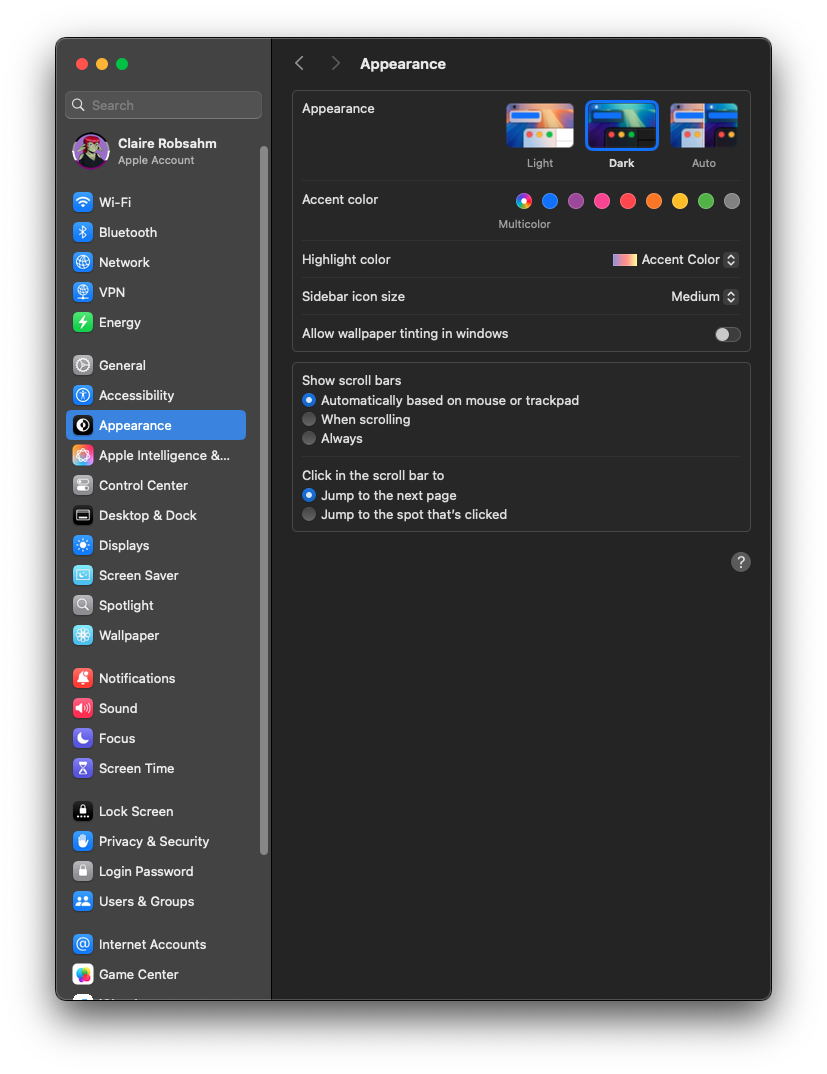Go to Notifications settings pane

tap(137, 678)
